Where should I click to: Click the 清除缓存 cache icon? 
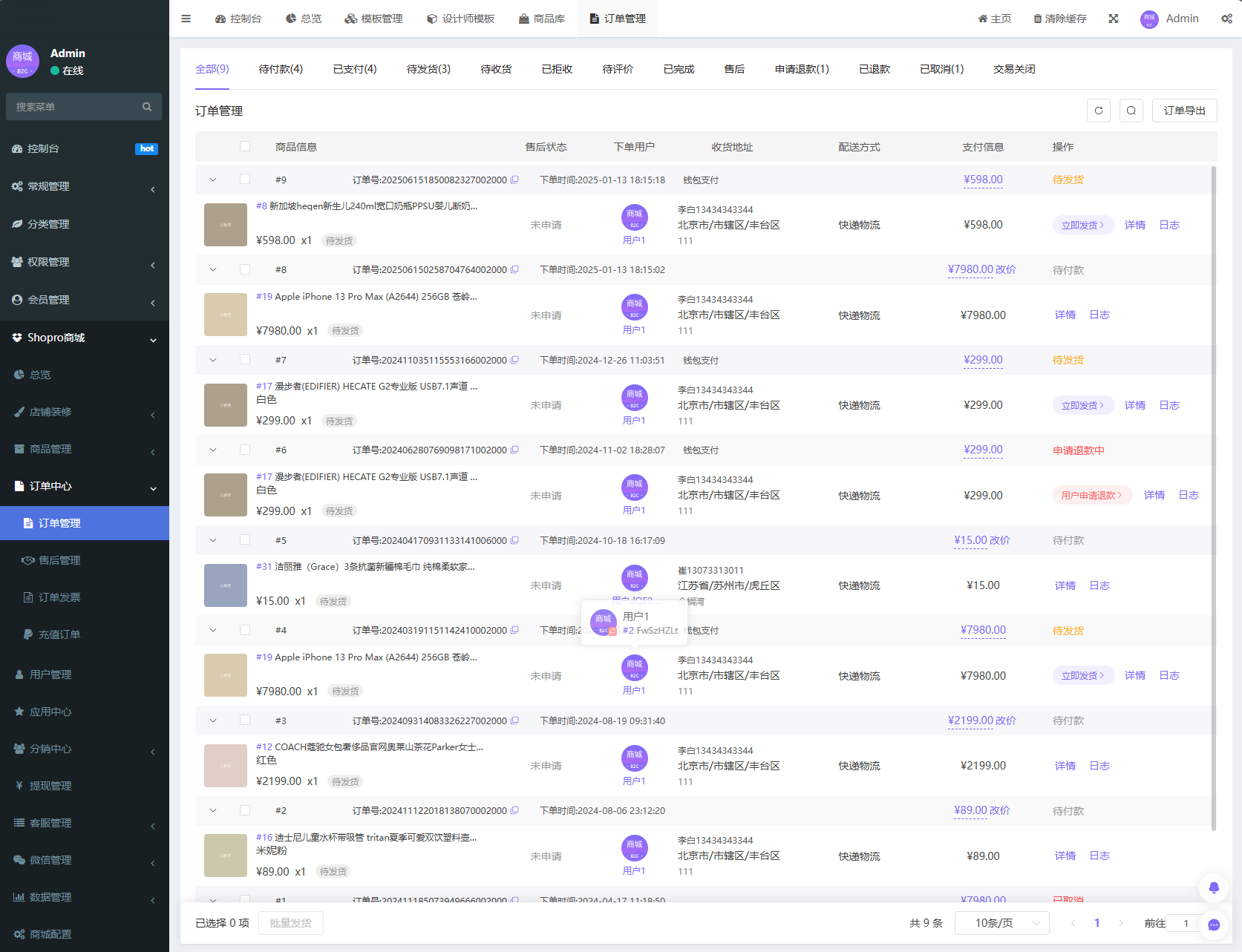(x=1037, y=19)
